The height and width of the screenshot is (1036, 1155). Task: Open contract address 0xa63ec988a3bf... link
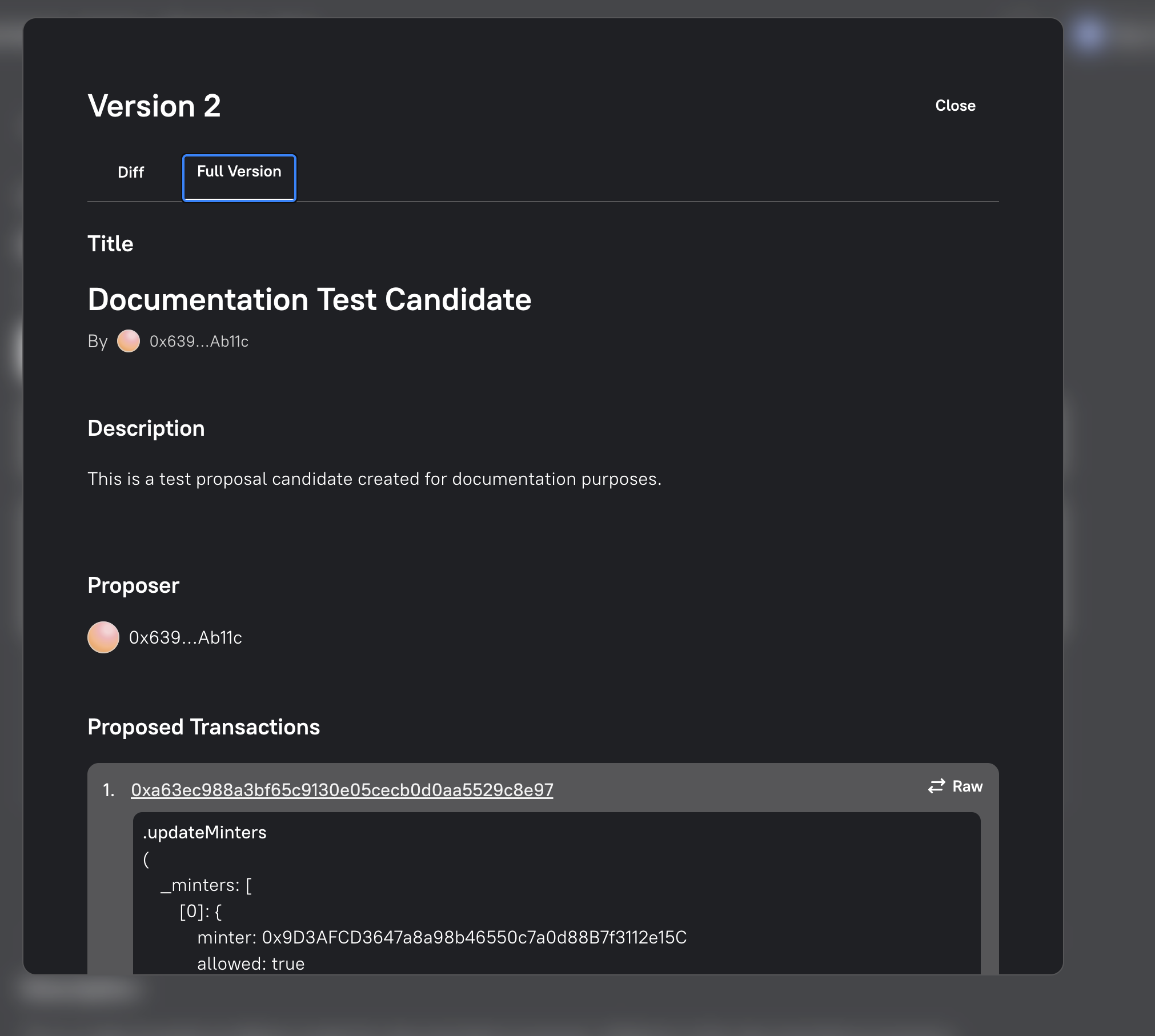(x=342, y=790)
